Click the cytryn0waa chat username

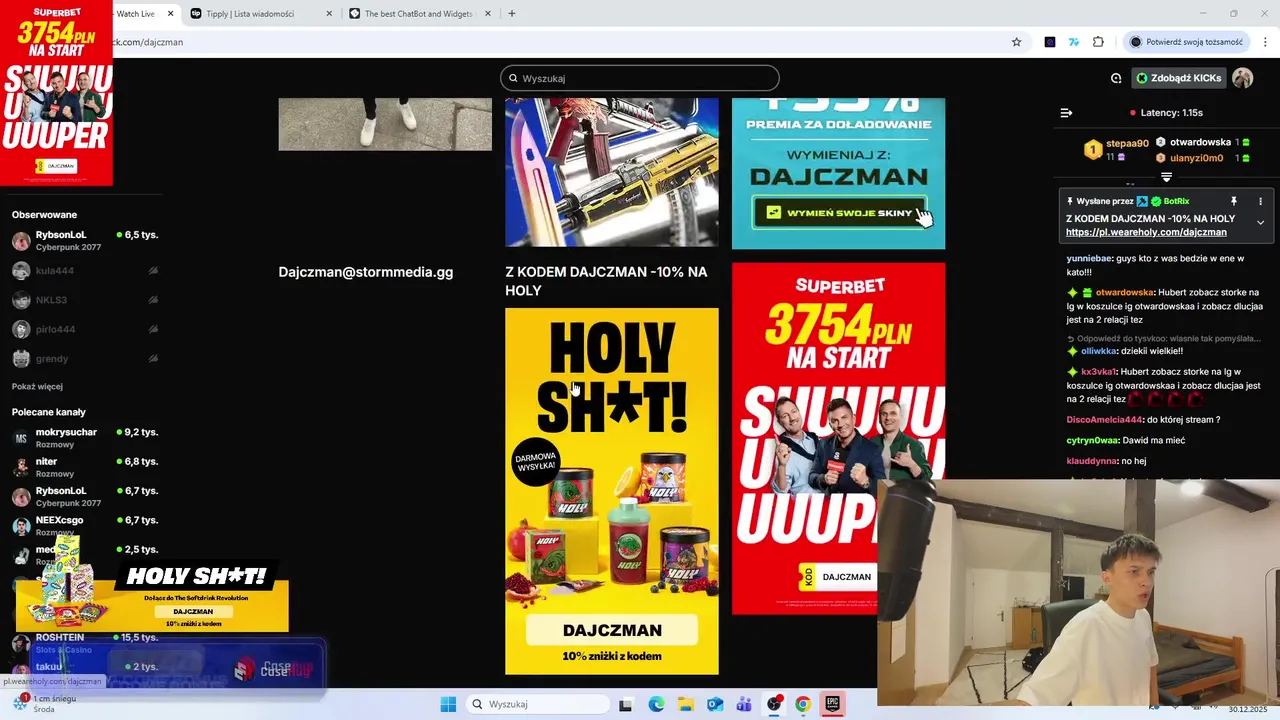click(x=1093, y=440)
